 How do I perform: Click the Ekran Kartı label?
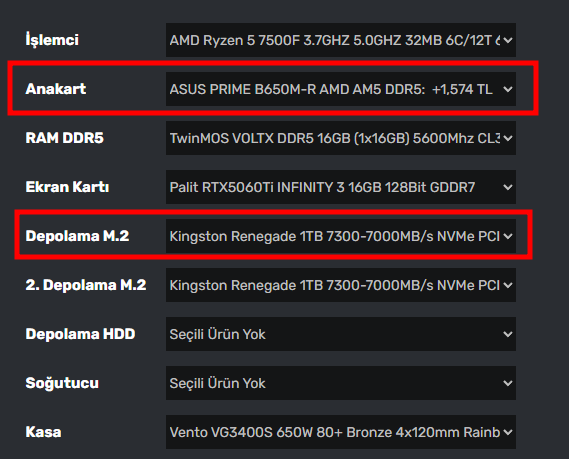(67, 187)
